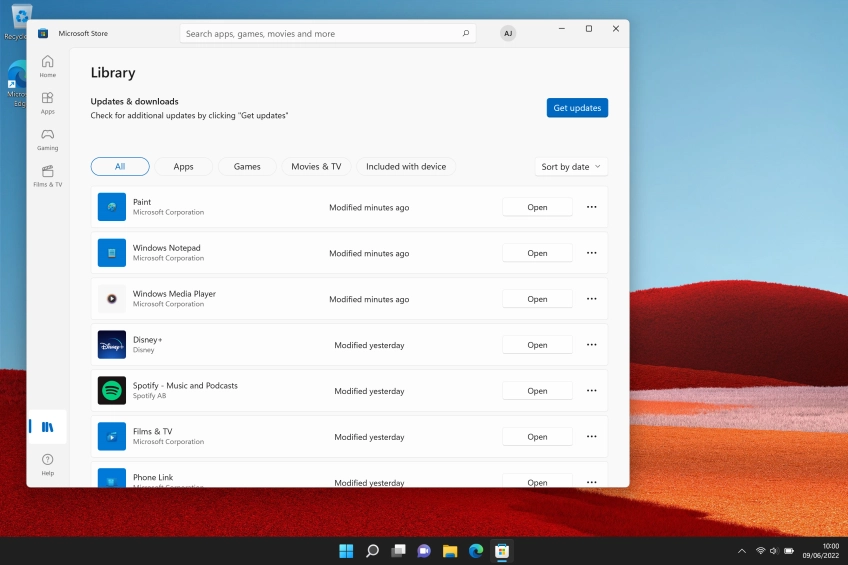Open the Apps section in sidebar
The height and width of the screenshot is (565, 848).
[x=47, y=102]
